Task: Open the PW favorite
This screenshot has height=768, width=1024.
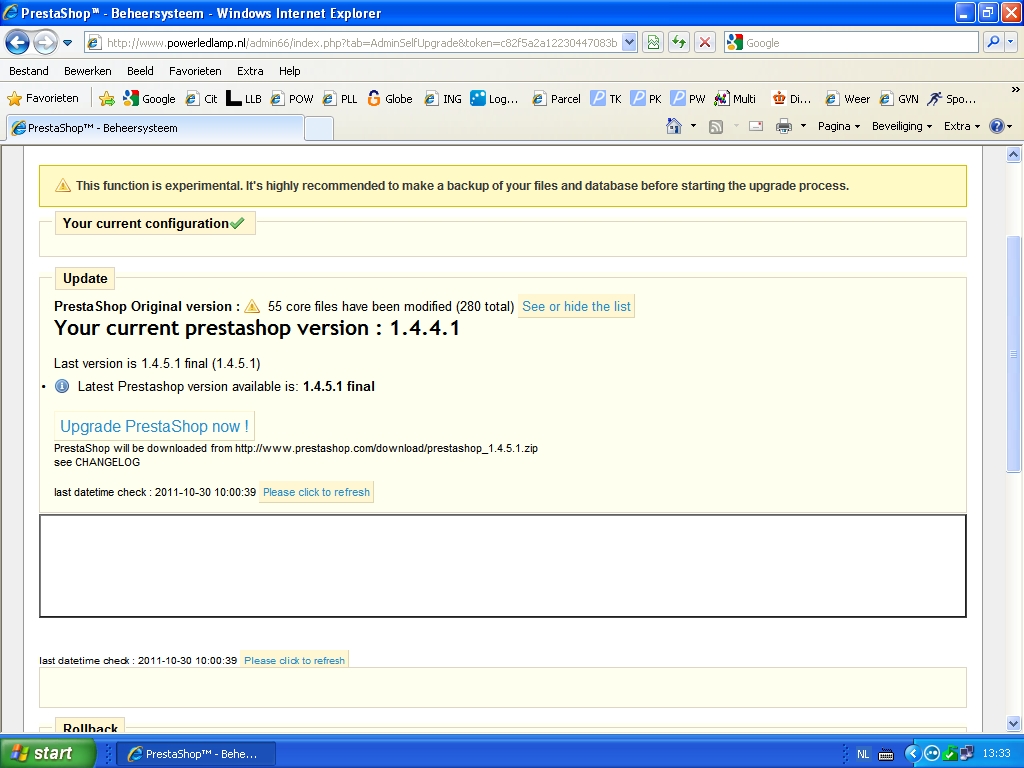Action: click(688, 99)
